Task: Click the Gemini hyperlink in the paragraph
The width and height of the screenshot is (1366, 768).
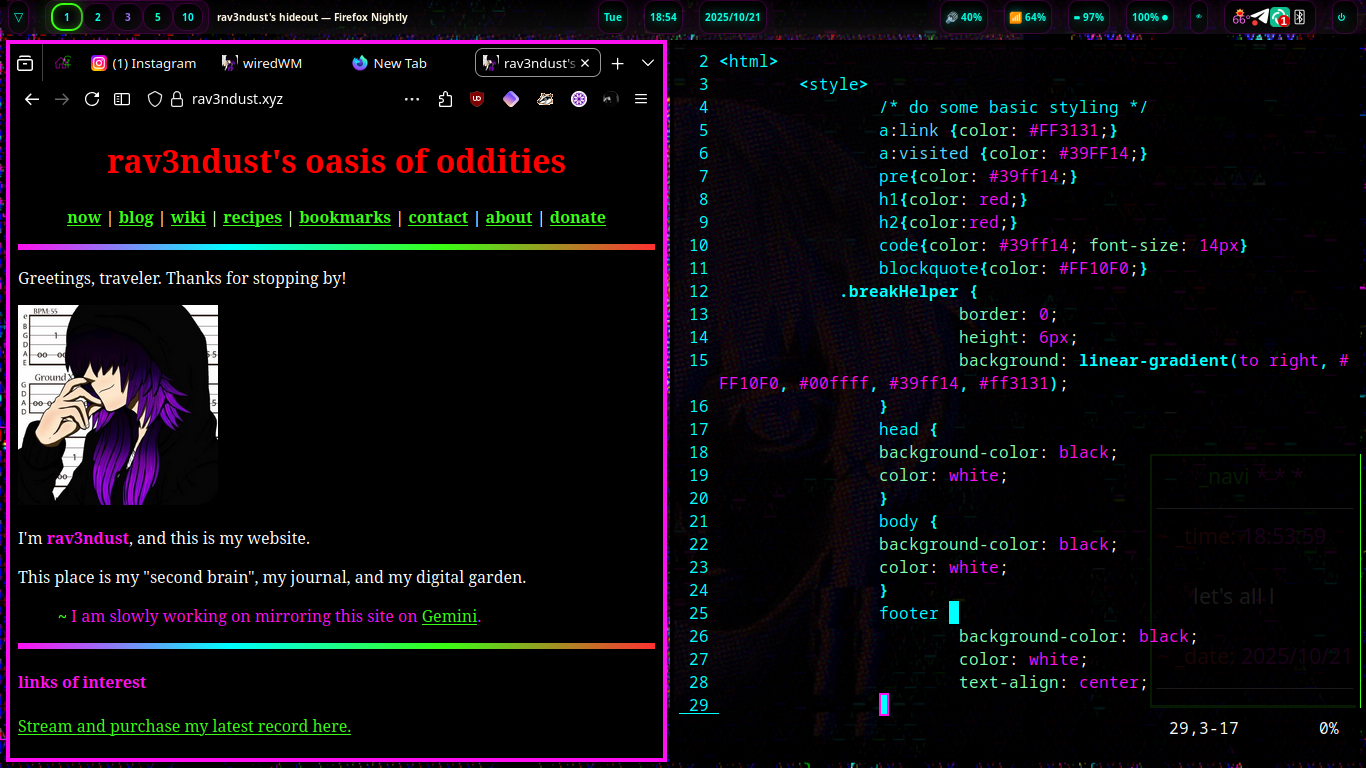Action: tap(449, 616)
